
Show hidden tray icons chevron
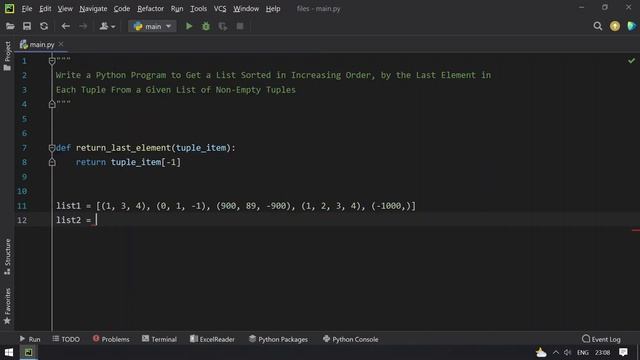pos(556,353)
